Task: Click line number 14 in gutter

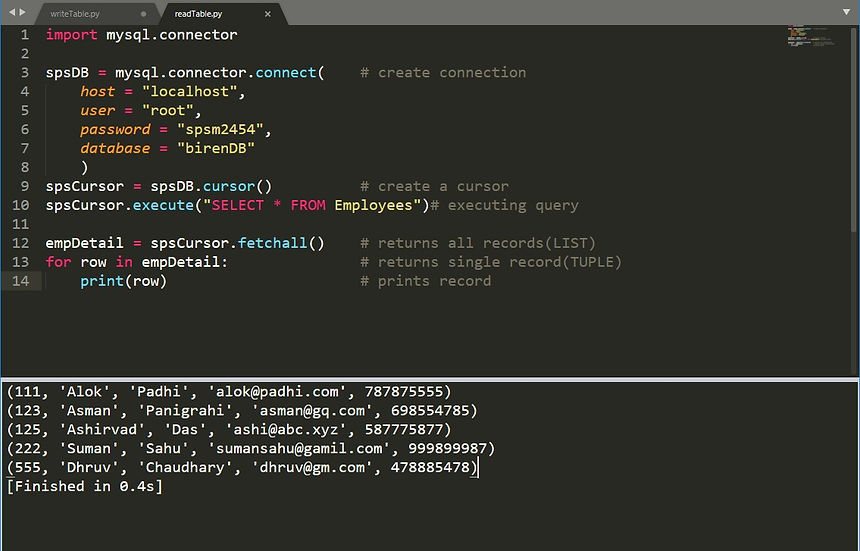Action: tap(21, 281)
